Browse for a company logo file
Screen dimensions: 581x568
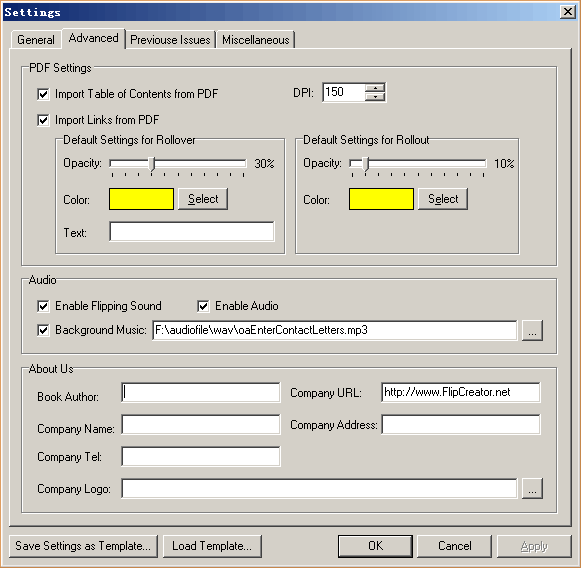coord(532,488)
